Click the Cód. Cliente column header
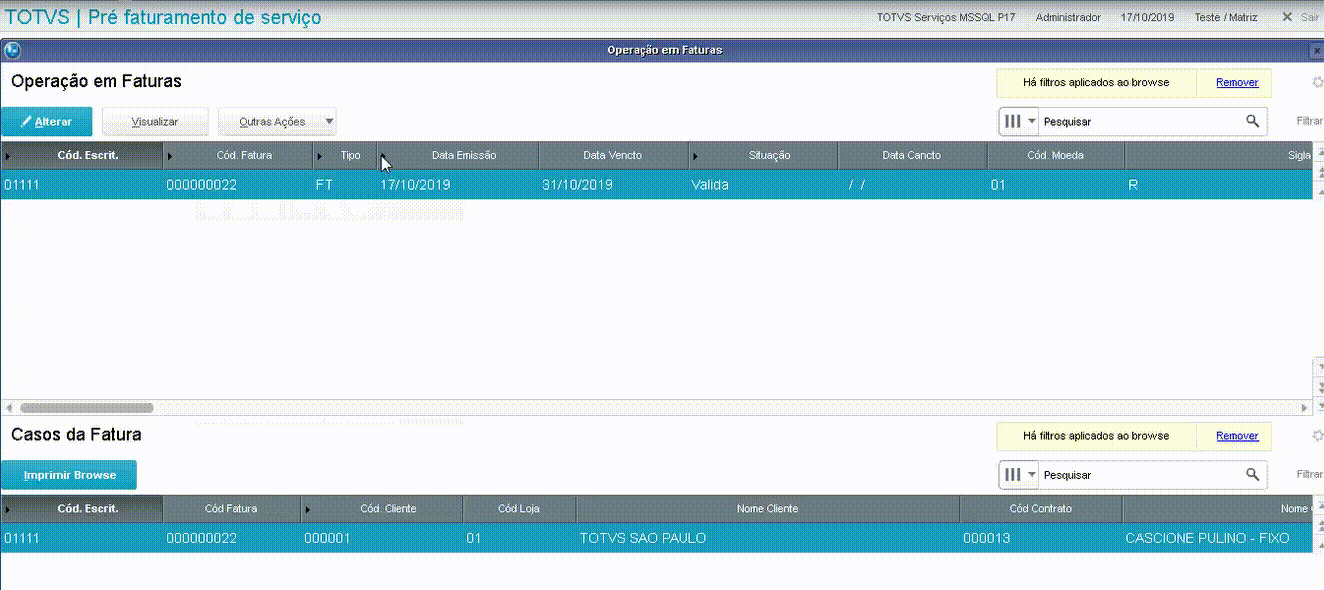The image size is (1324, 590). click(382, 509)
